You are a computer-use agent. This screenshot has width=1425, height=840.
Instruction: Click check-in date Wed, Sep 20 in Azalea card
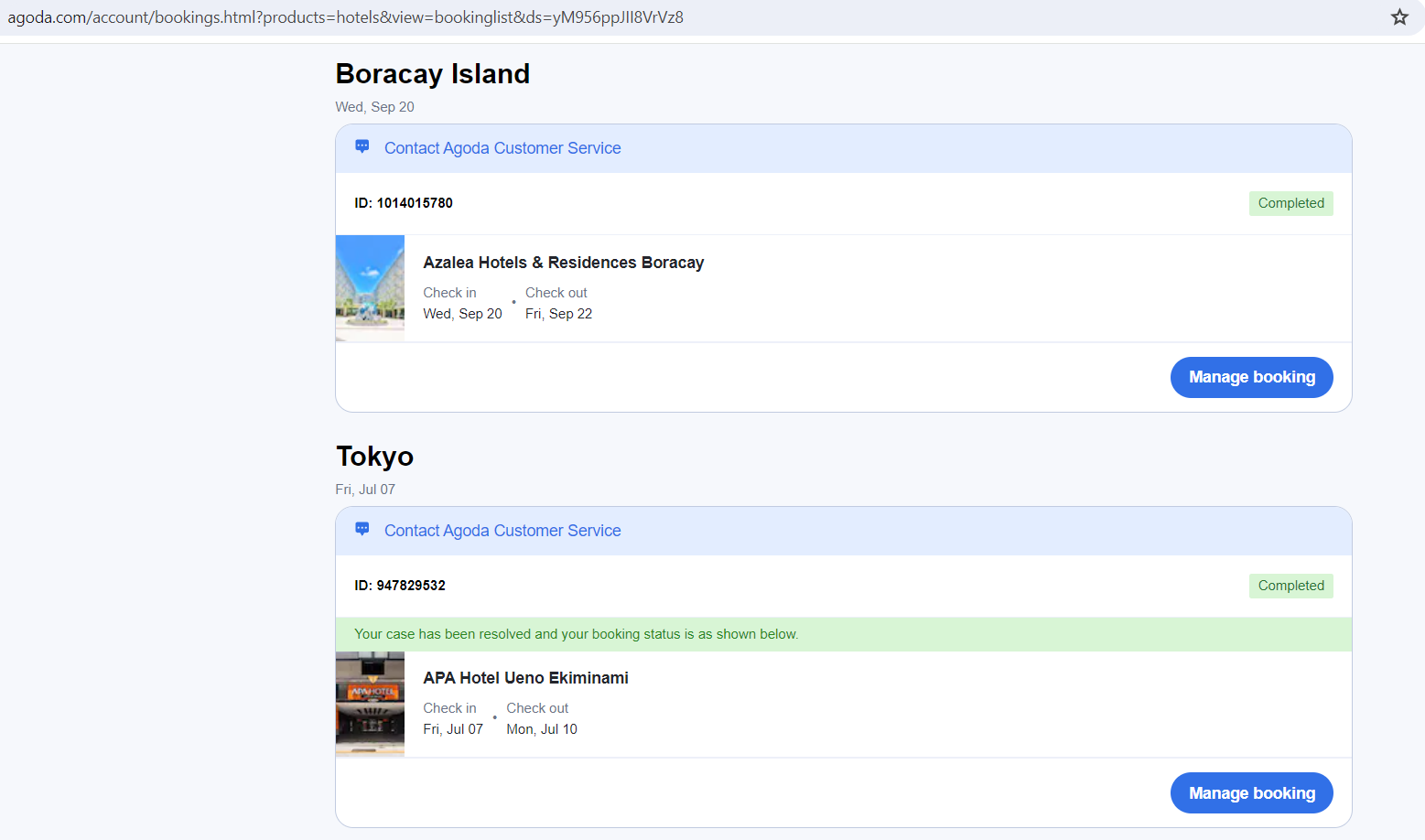[462, 314]
